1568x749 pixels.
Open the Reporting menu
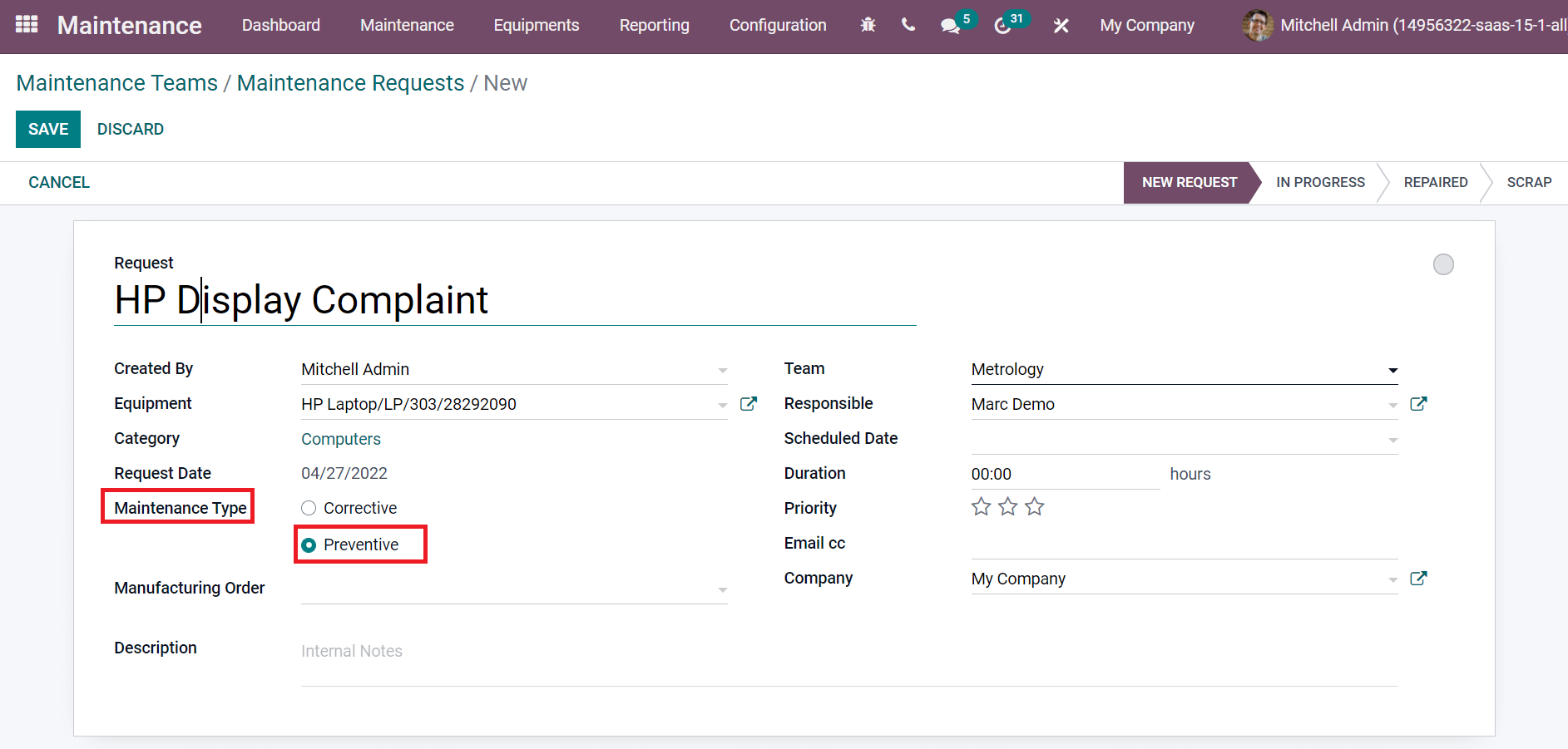[654, 25]
